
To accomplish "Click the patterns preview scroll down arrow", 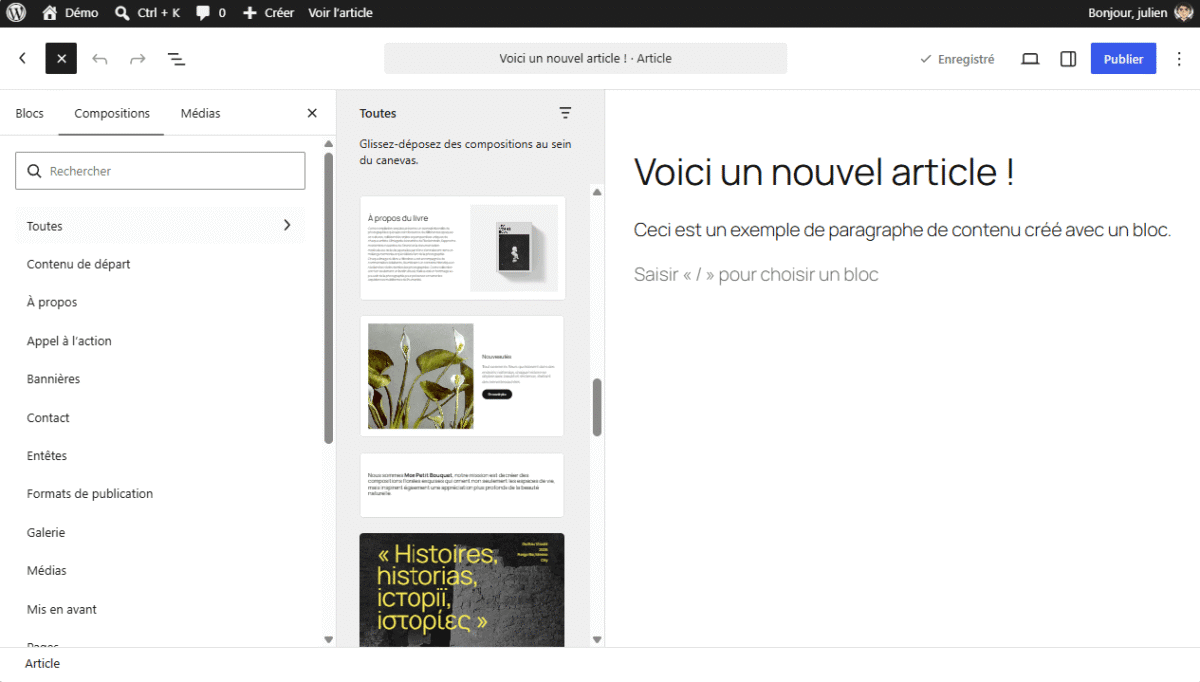I will [597, 639].
